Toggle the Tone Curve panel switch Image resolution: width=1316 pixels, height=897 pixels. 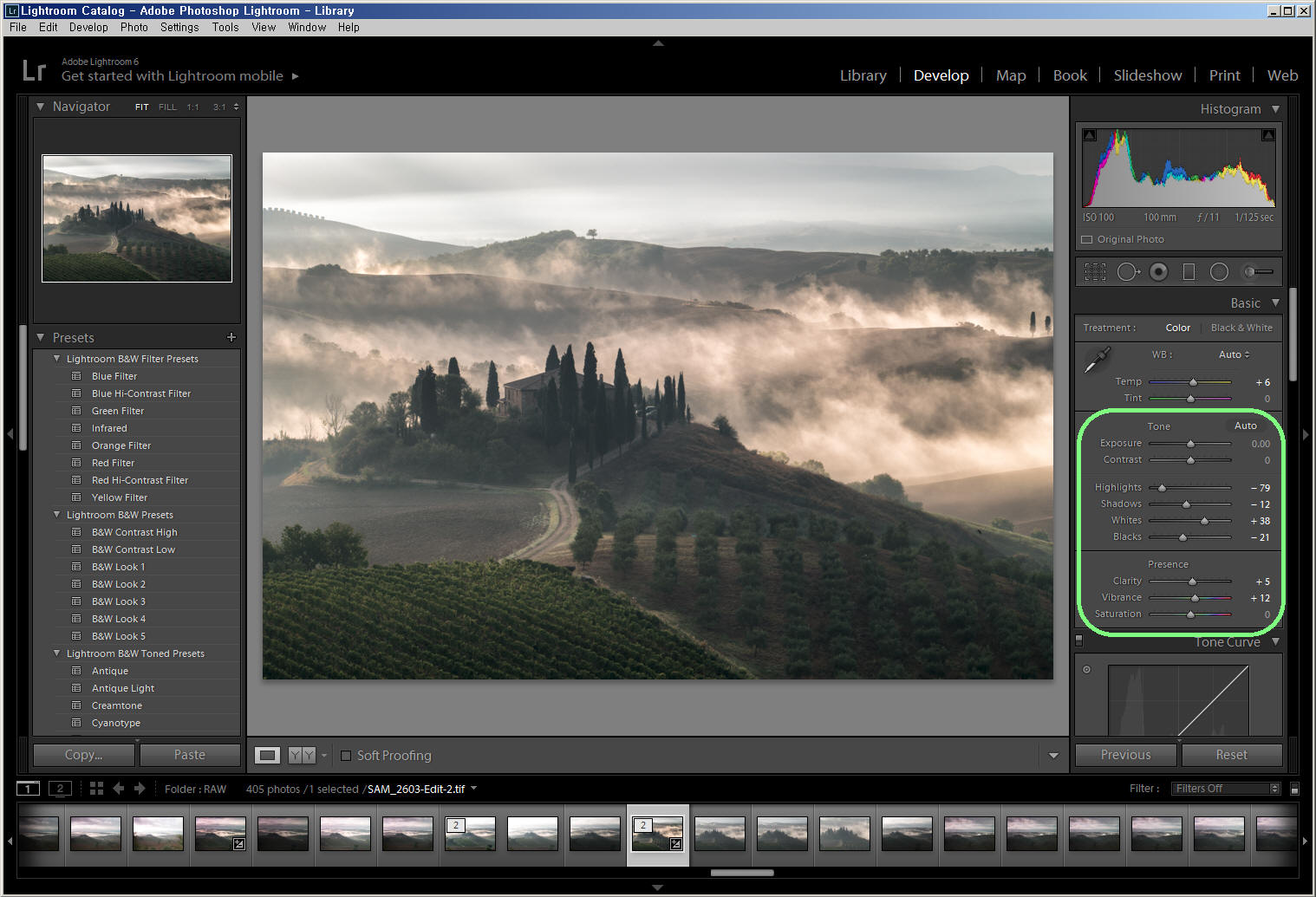[x=1079, y=641]
